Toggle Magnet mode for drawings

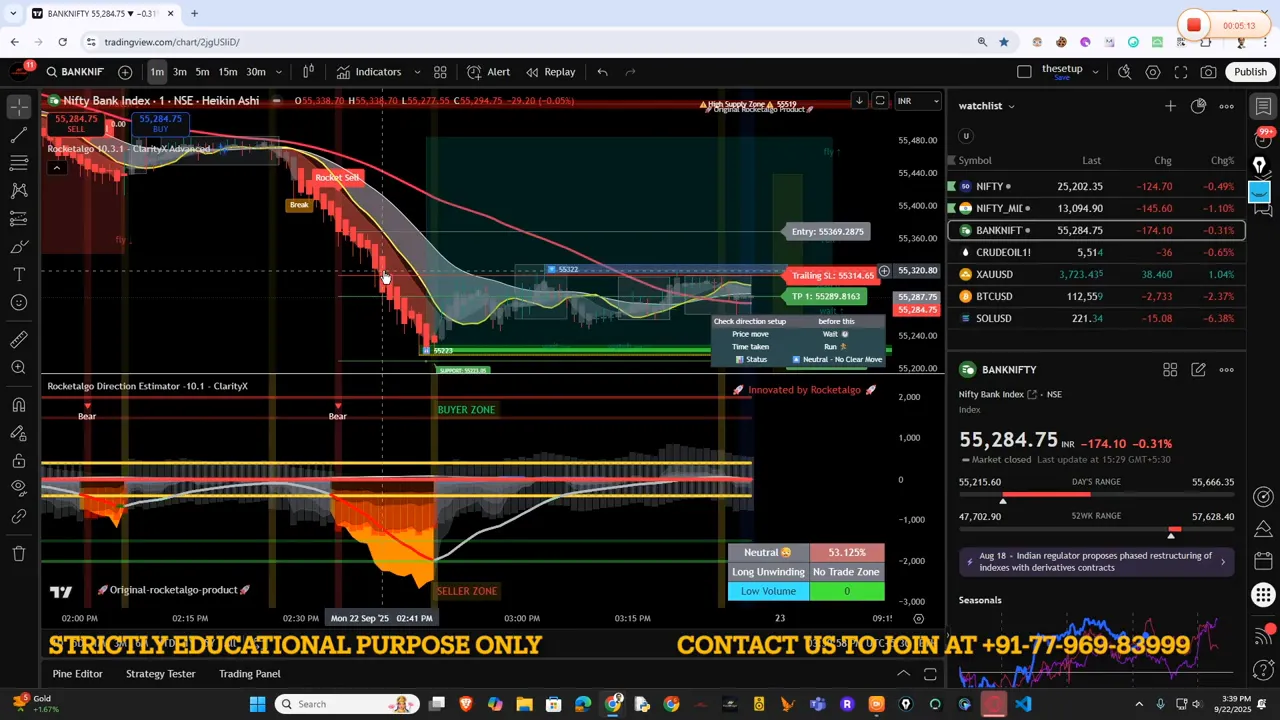coord(19,404)
